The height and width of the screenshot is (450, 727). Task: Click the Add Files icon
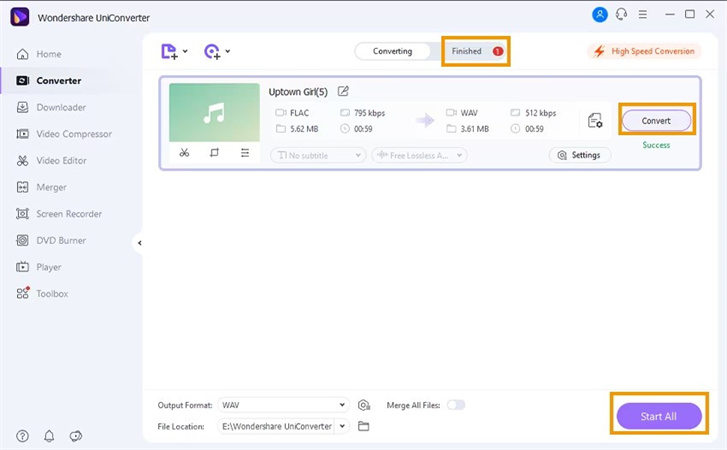(169, 51)
